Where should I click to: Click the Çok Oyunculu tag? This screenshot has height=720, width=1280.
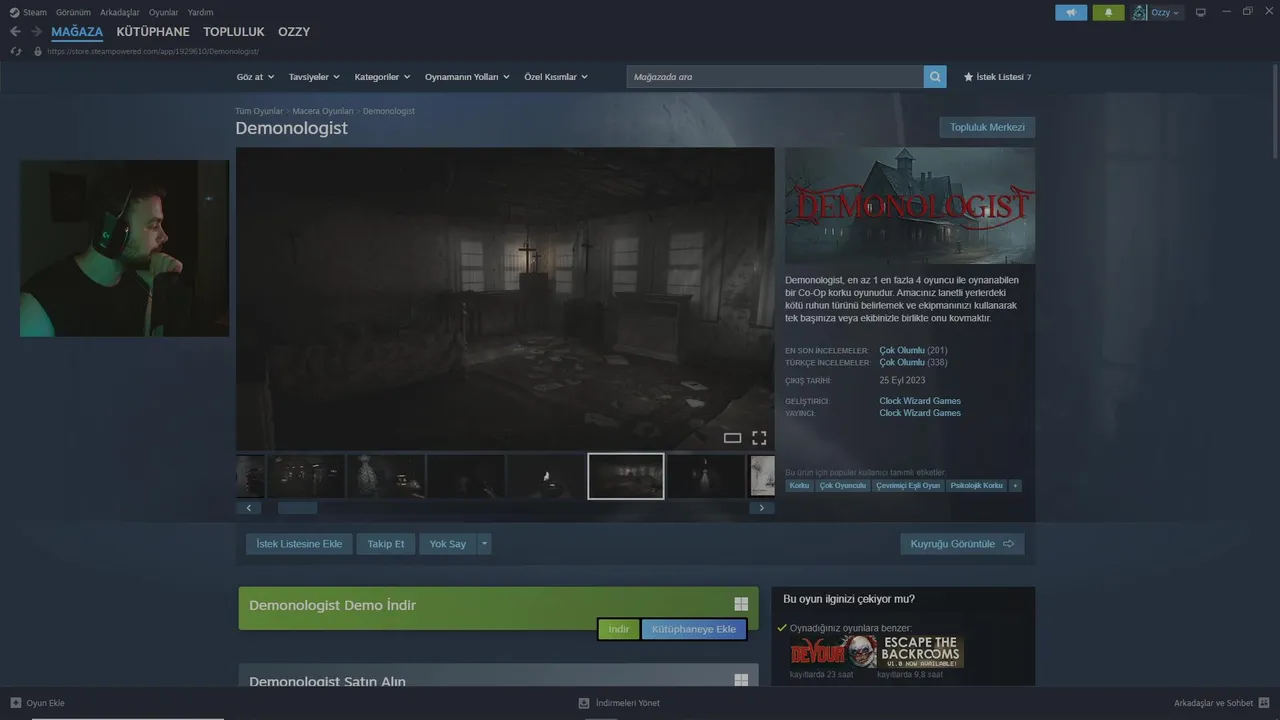click(x=843, y=486)
